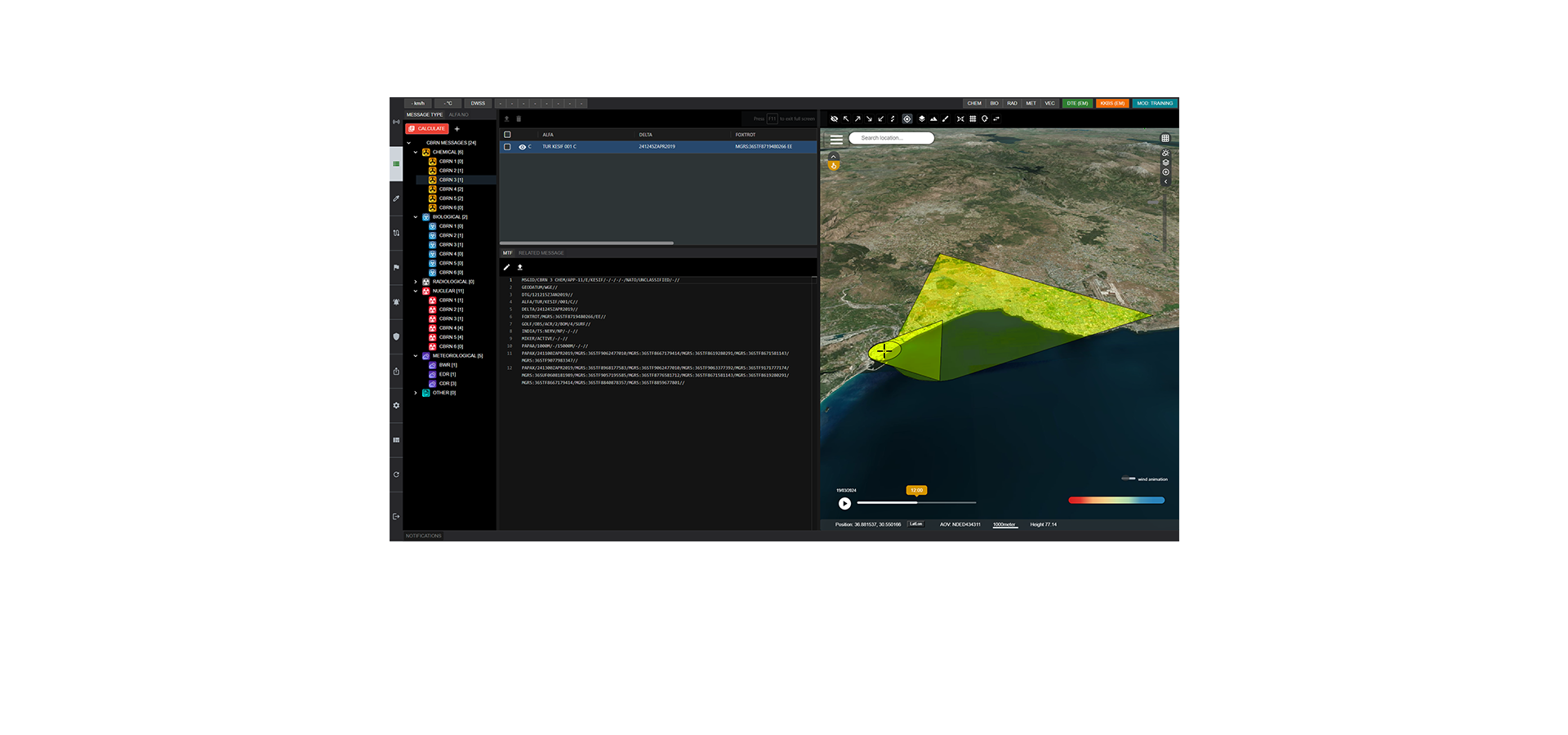Click the horizontal scrollbar under the message table
1568x735 pixels.
click(587, 243)
